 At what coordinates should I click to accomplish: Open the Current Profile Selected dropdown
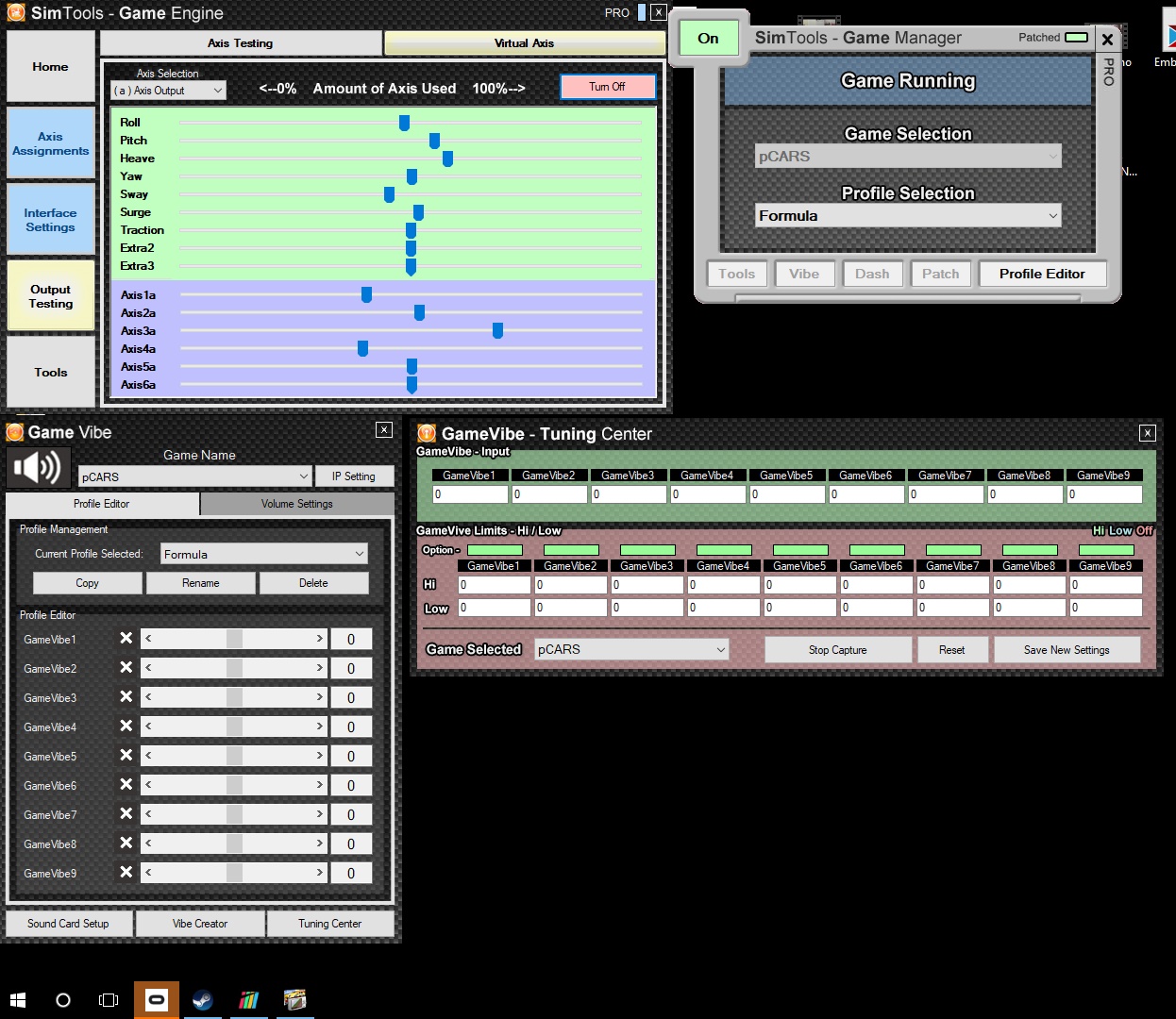tap(263, 554)
